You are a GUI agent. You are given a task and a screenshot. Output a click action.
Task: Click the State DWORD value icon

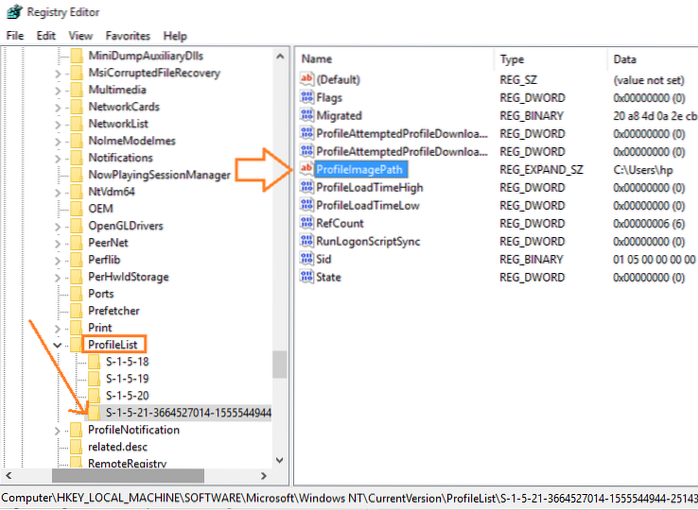[307, 277]
